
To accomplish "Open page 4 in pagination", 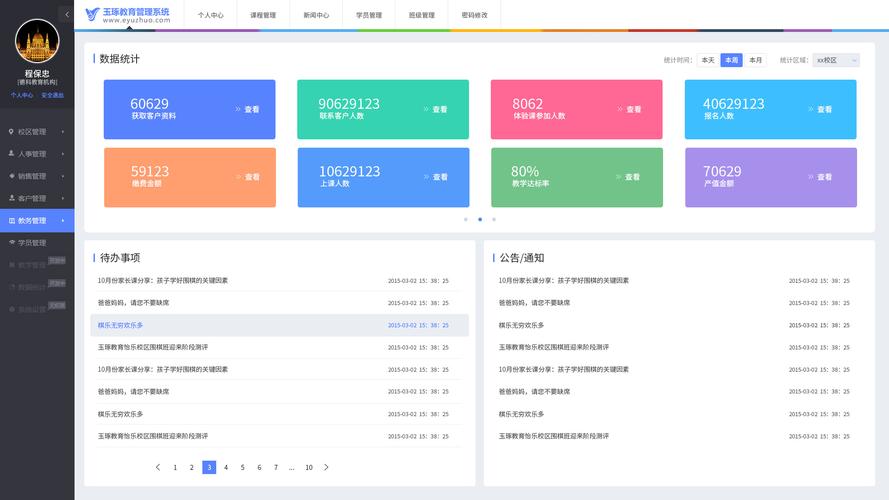I will pos(226,467).
